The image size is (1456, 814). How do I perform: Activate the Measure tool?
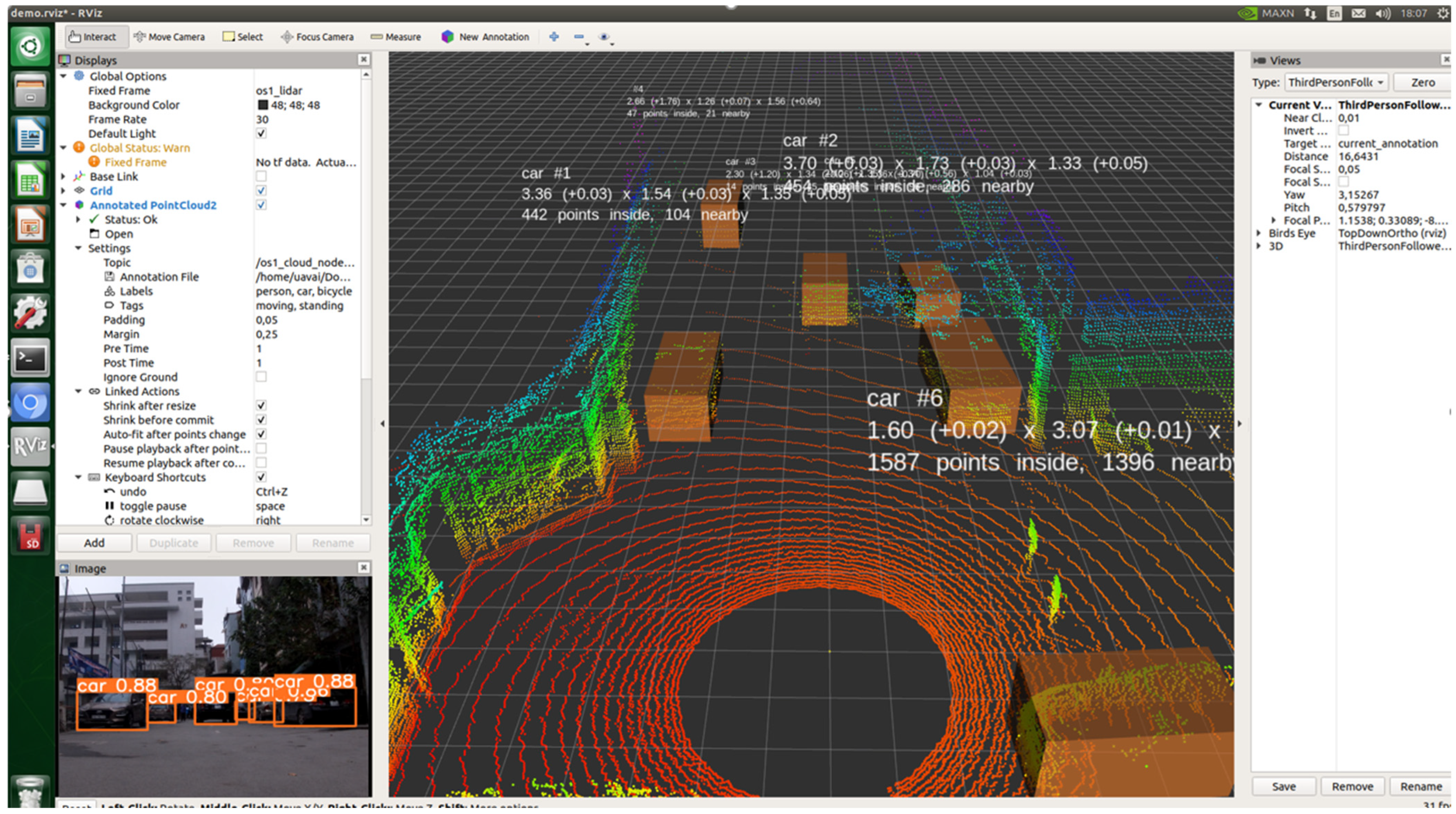point(396,37)
